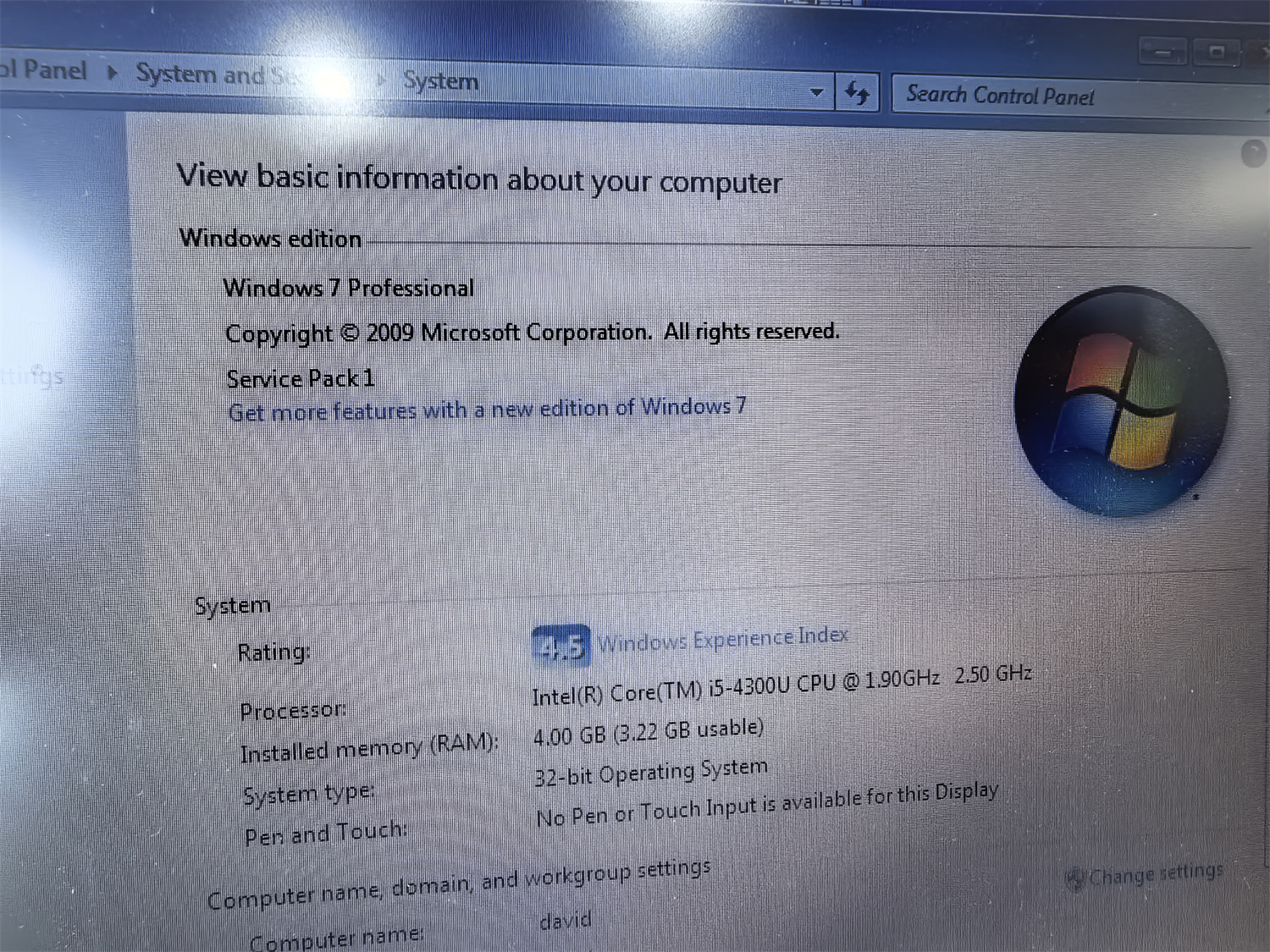Click Computer name, domain, and workgroup settings heading

click(459, 883)
